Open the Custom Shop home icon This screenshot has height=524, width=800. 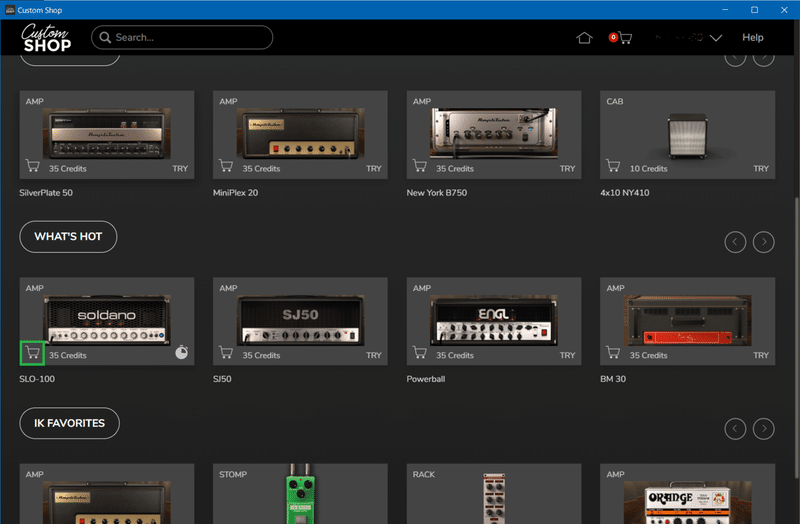(x=584, y=38)
